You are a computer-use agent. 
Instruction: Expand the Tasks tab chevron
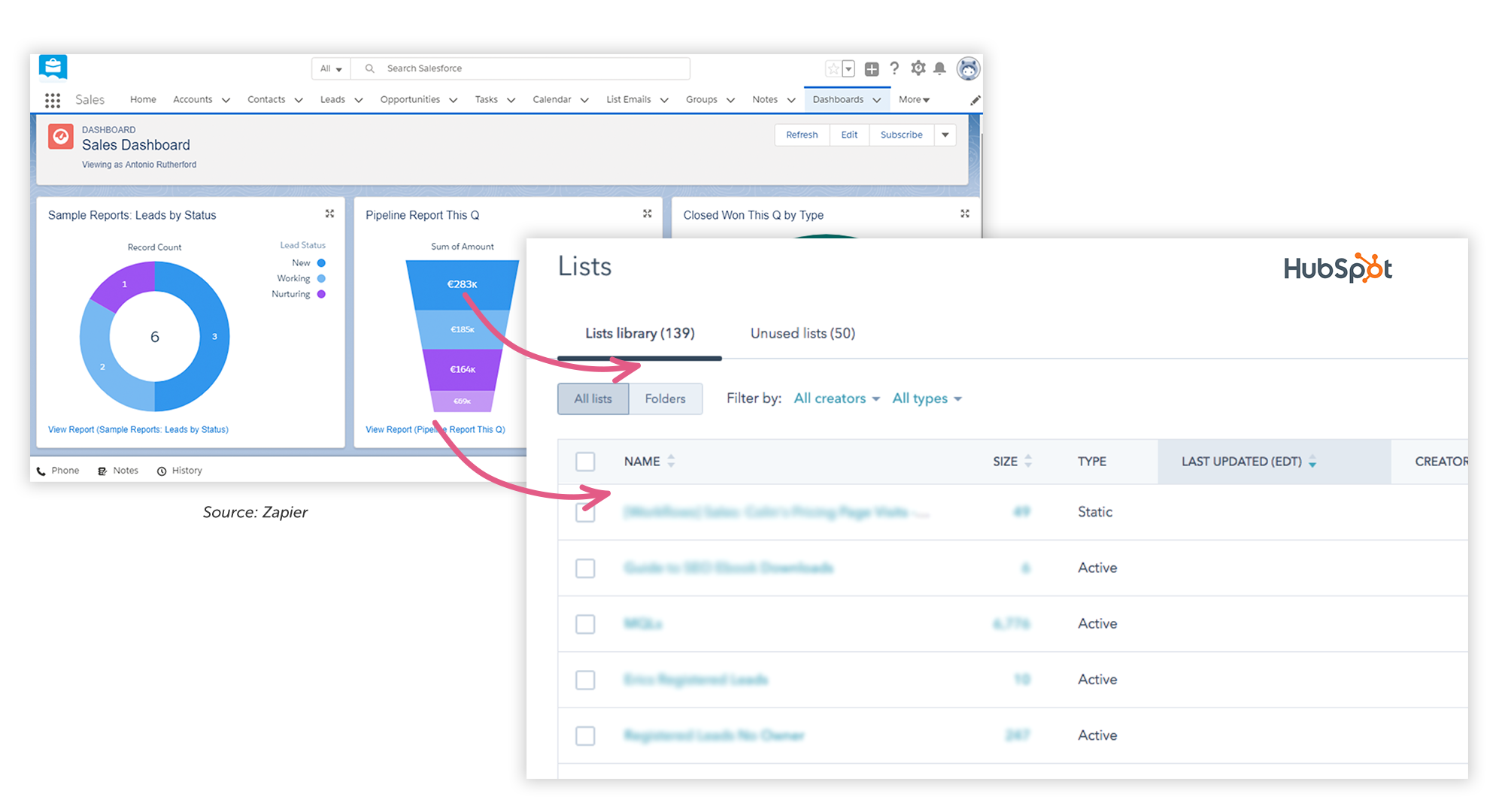click(511, 100)
